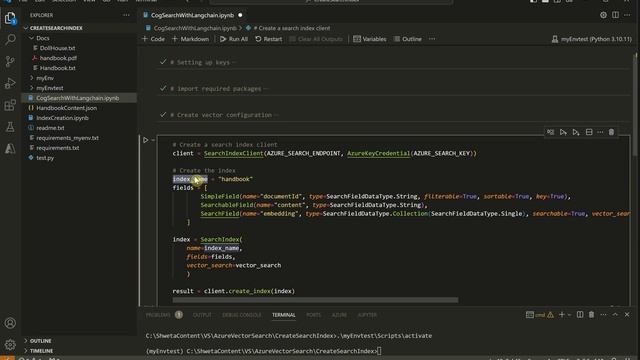This screenshot has width=640, height=360.
Task: Switch to the OUTPUT panel tab
Action: (202, 315)
